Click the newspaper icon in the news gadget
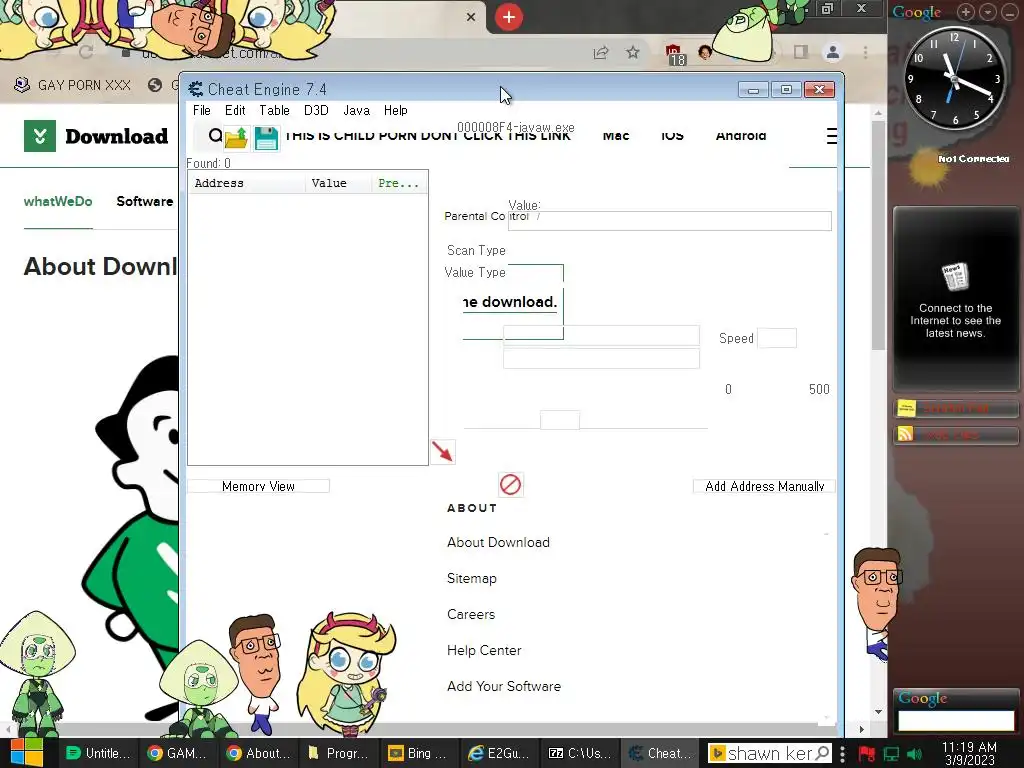Screen dimensions: 1024x768 (955, 278)
